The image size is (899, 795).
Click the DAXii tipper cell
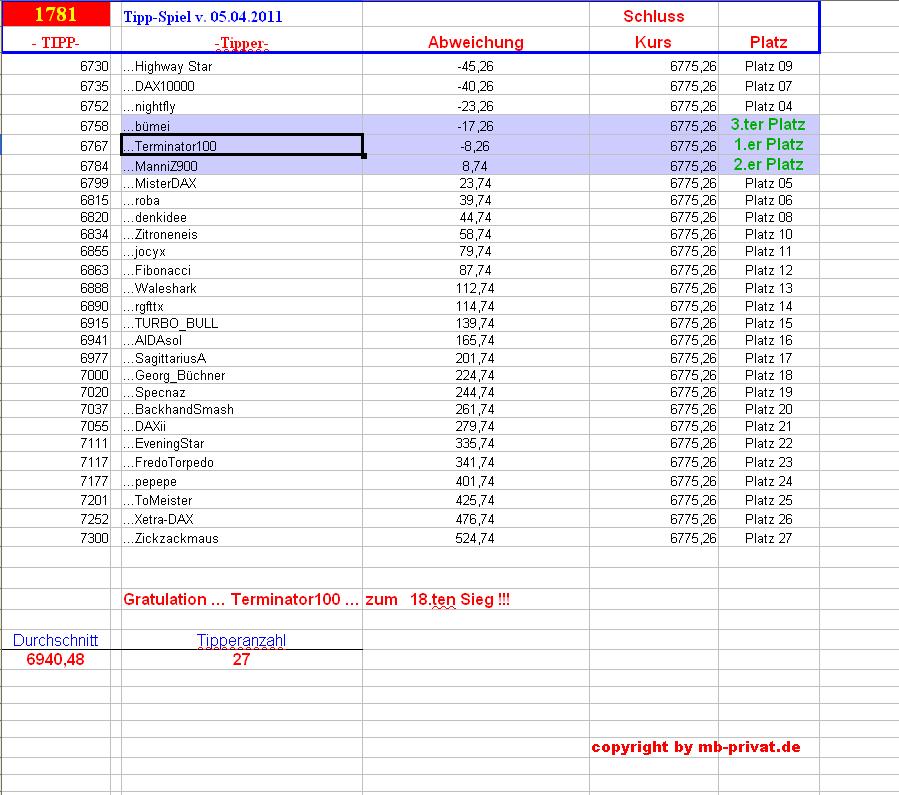(241, 426)
